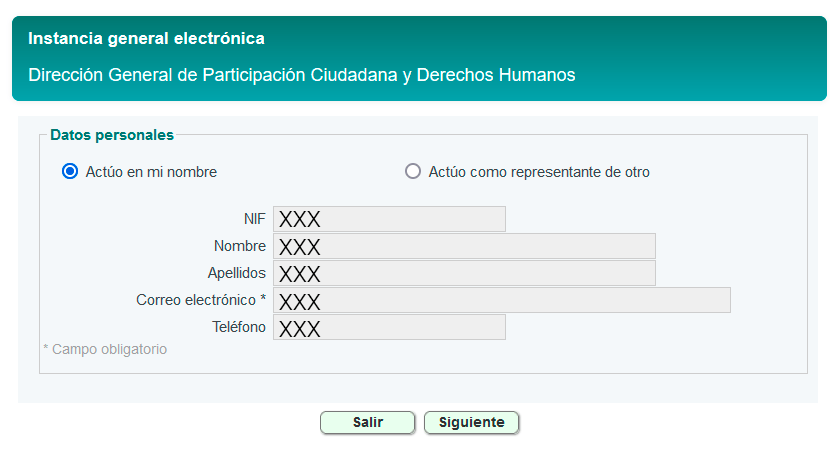Viewport: 830px width, 451px height.
Task: Click the 'Actúo en mi nombre' label text
Action: point(151,172)
